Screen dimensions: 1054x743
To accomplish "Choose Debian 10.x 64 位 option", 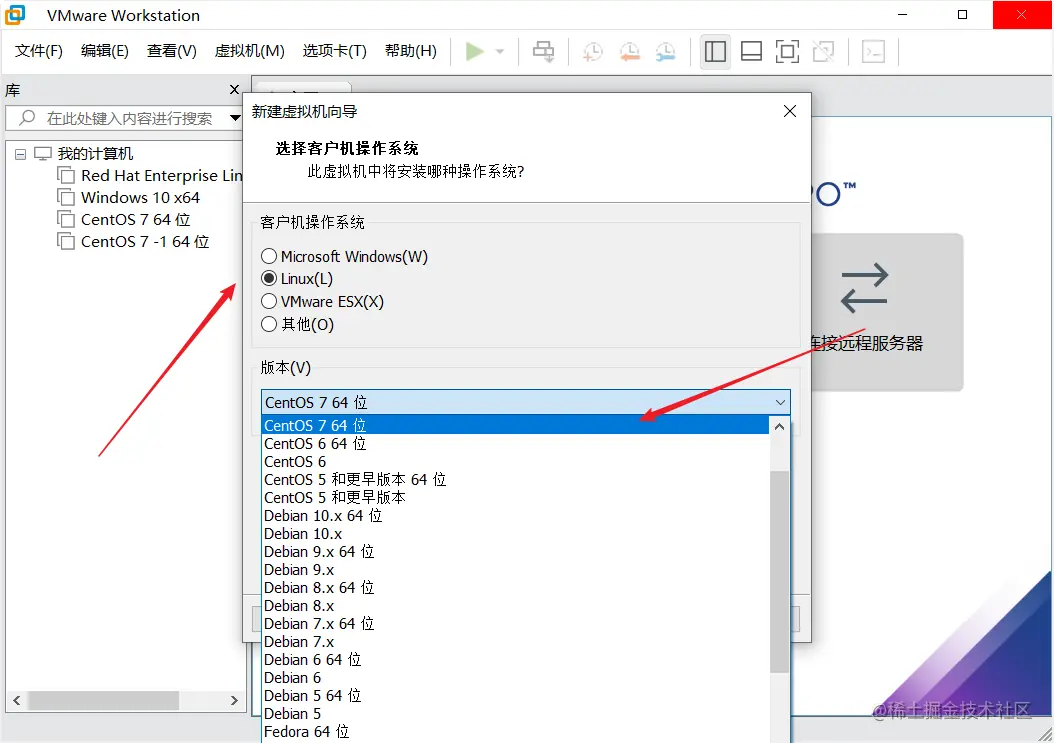I will pos(515,516).
